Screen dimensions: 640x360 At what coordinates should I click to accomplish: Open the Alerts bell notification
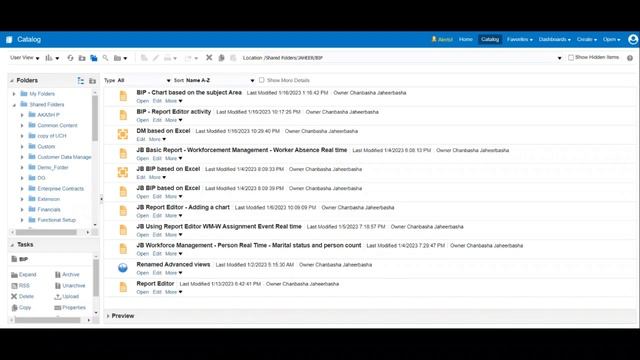point(442,40)
